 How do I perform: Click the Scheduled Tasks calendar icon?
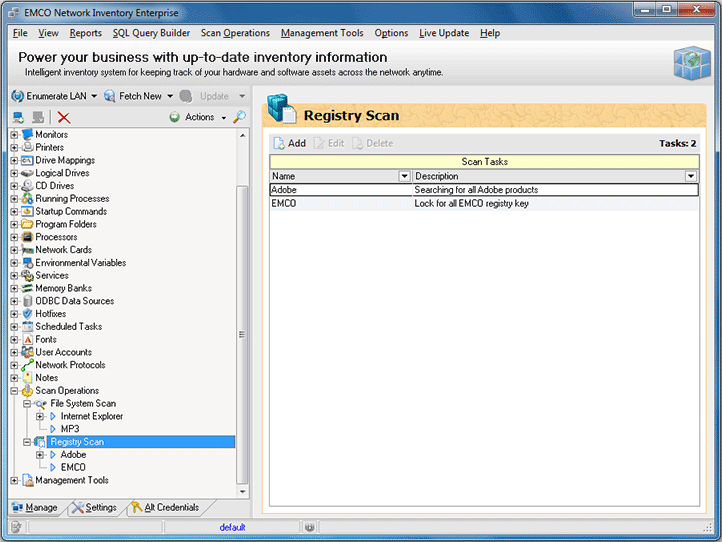coord(28,327)
